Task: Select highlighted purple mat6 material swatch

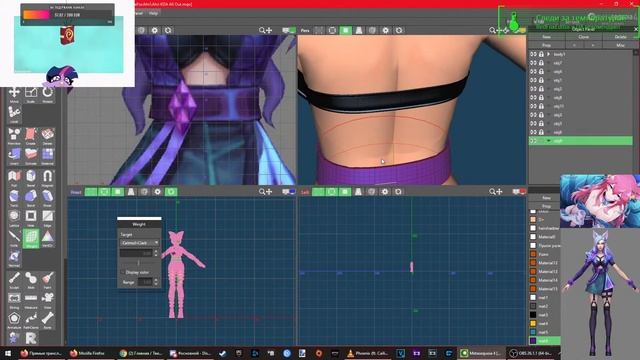Action: (533, 340)
